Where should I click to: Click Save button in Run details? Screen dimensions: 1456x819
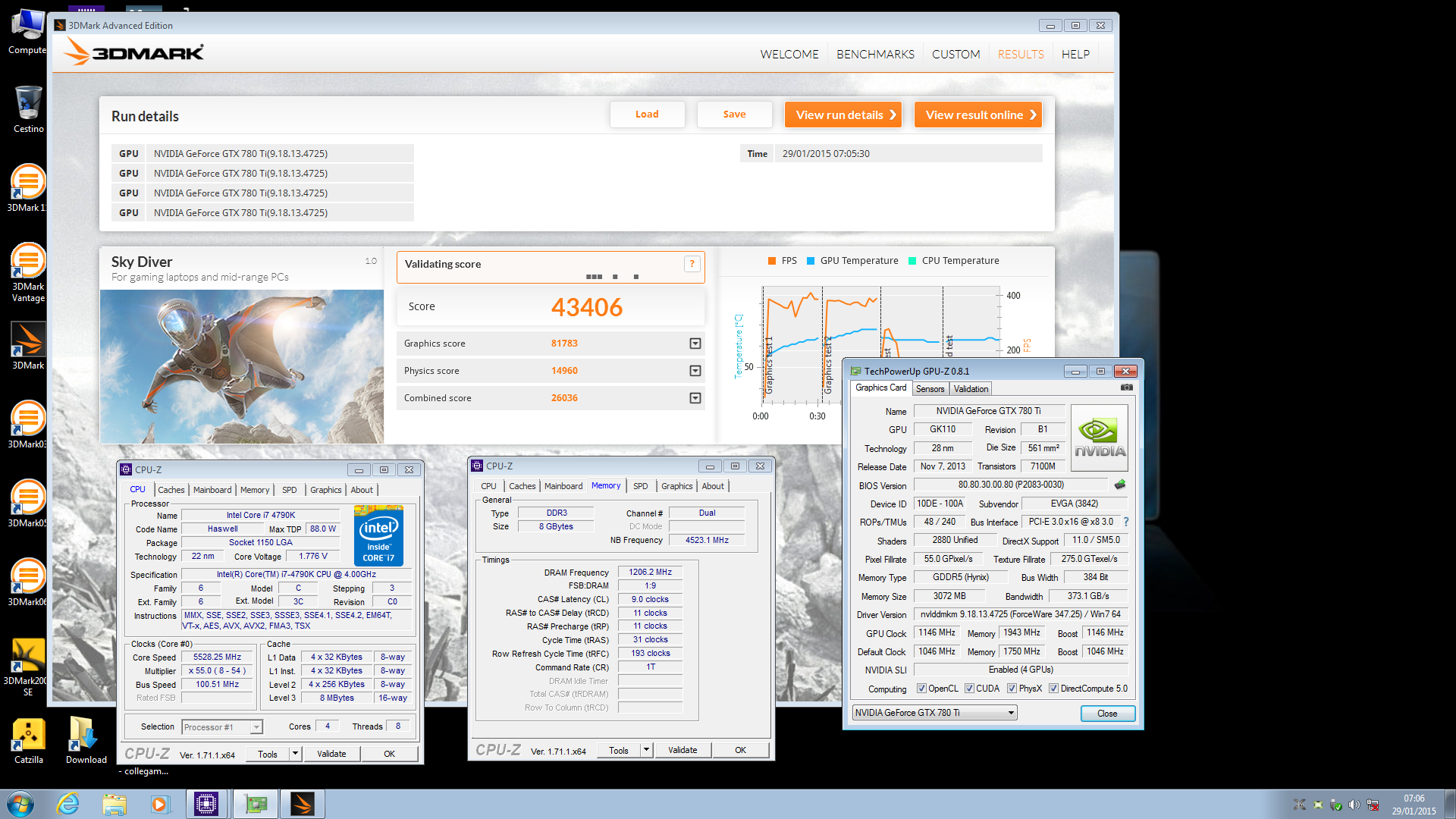734,115
